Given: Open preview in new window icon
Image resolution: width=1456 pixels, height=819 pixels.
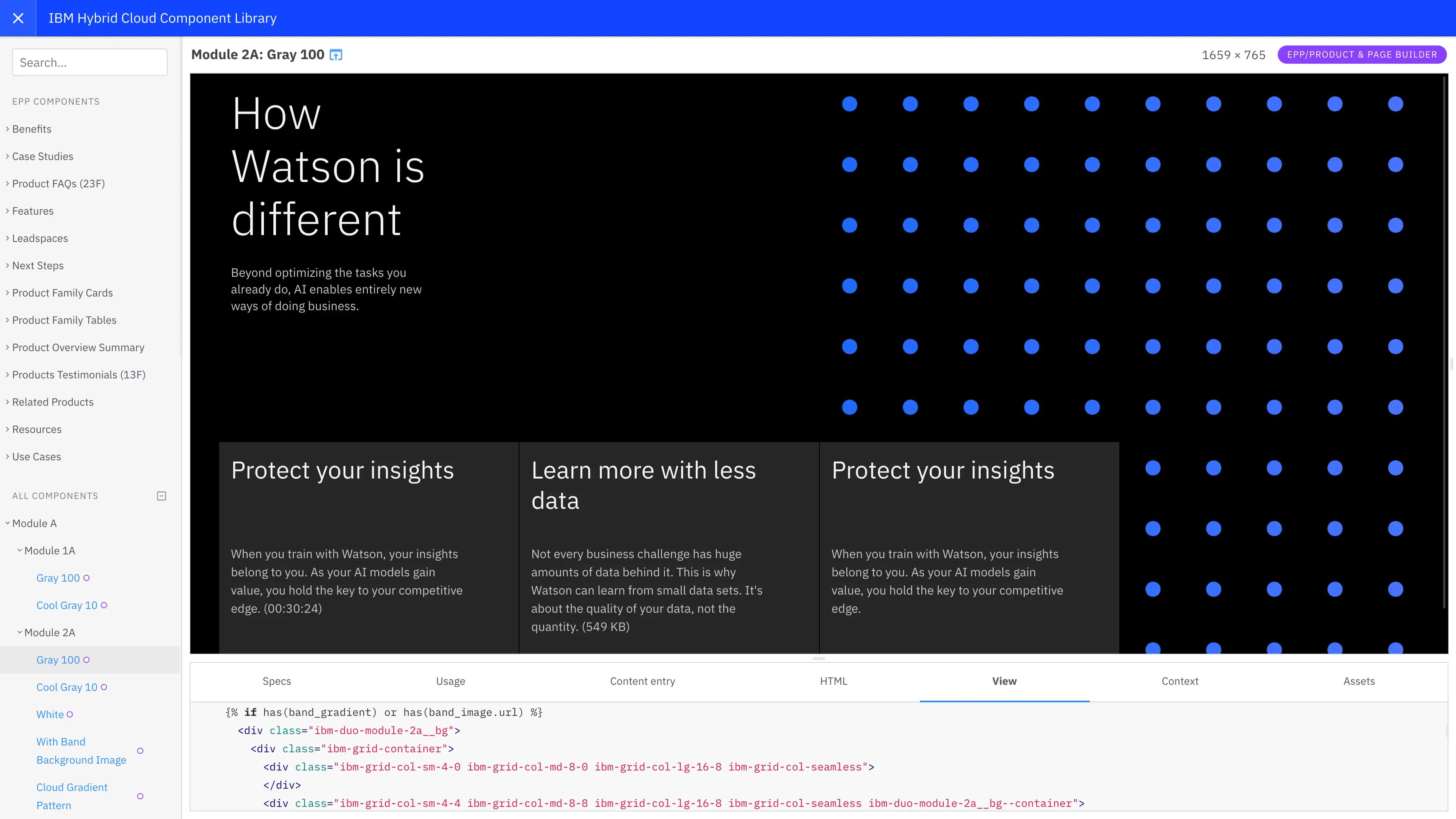Looking at the screenshot, I should 336,55.
